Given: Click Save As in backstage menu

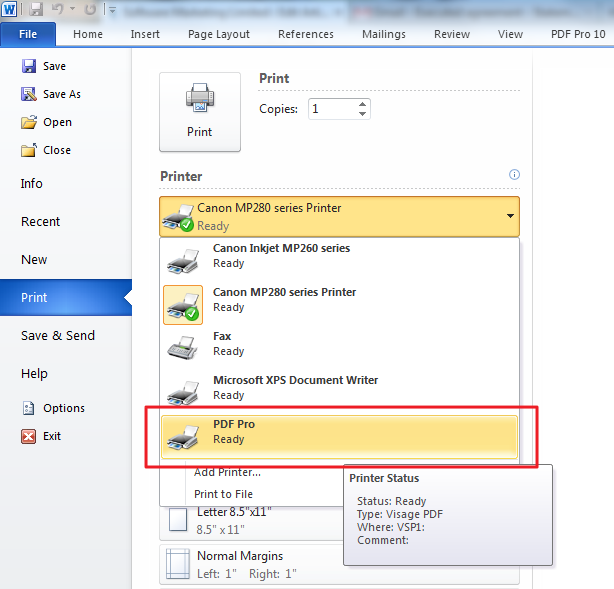Looking at the screenshot, I should click(61, 94).
